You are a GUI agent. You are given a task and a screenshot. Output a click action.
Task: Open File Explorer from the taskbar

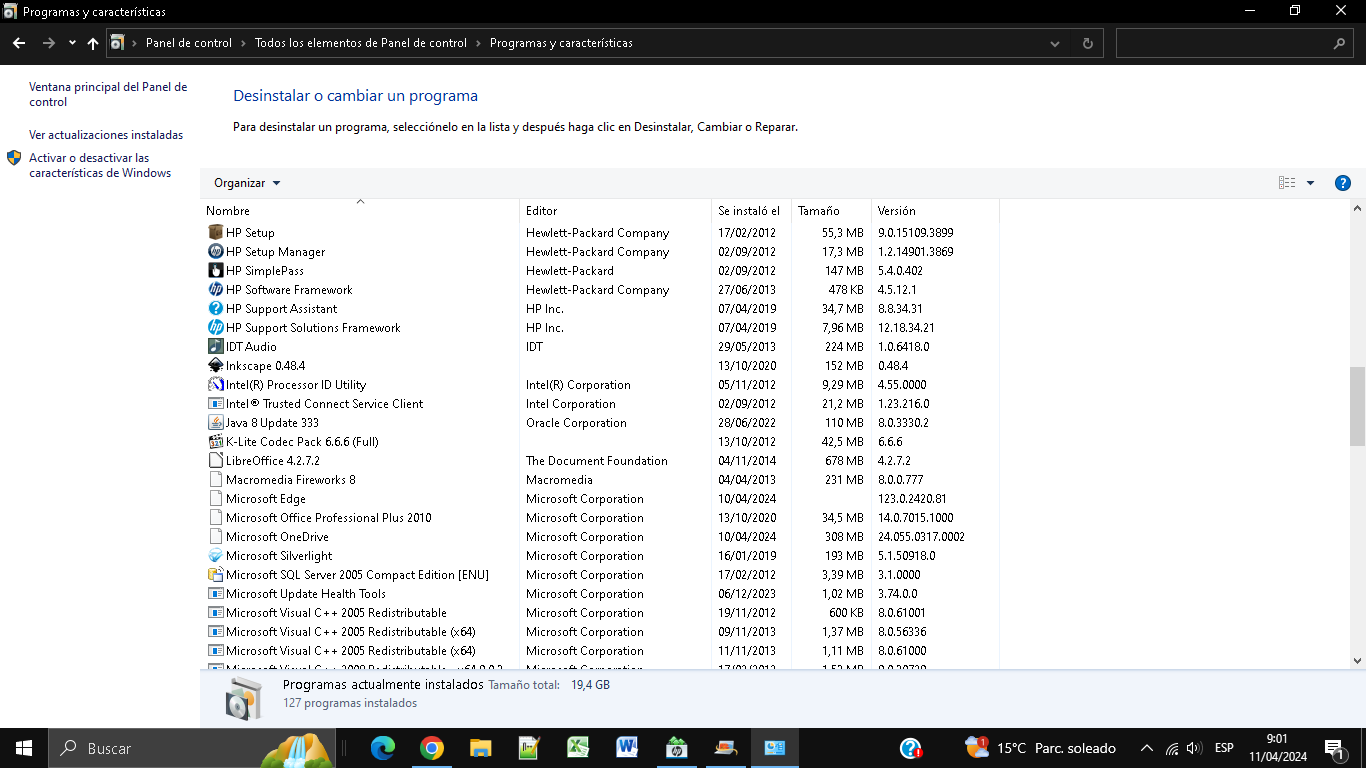point(481,748)
